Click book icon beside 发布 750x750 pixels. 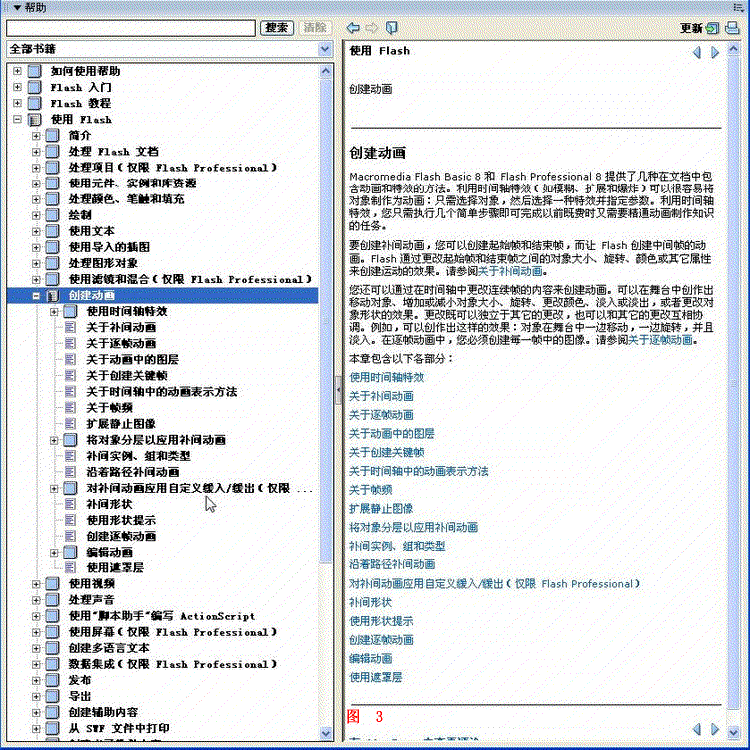[x=53, y=680]
